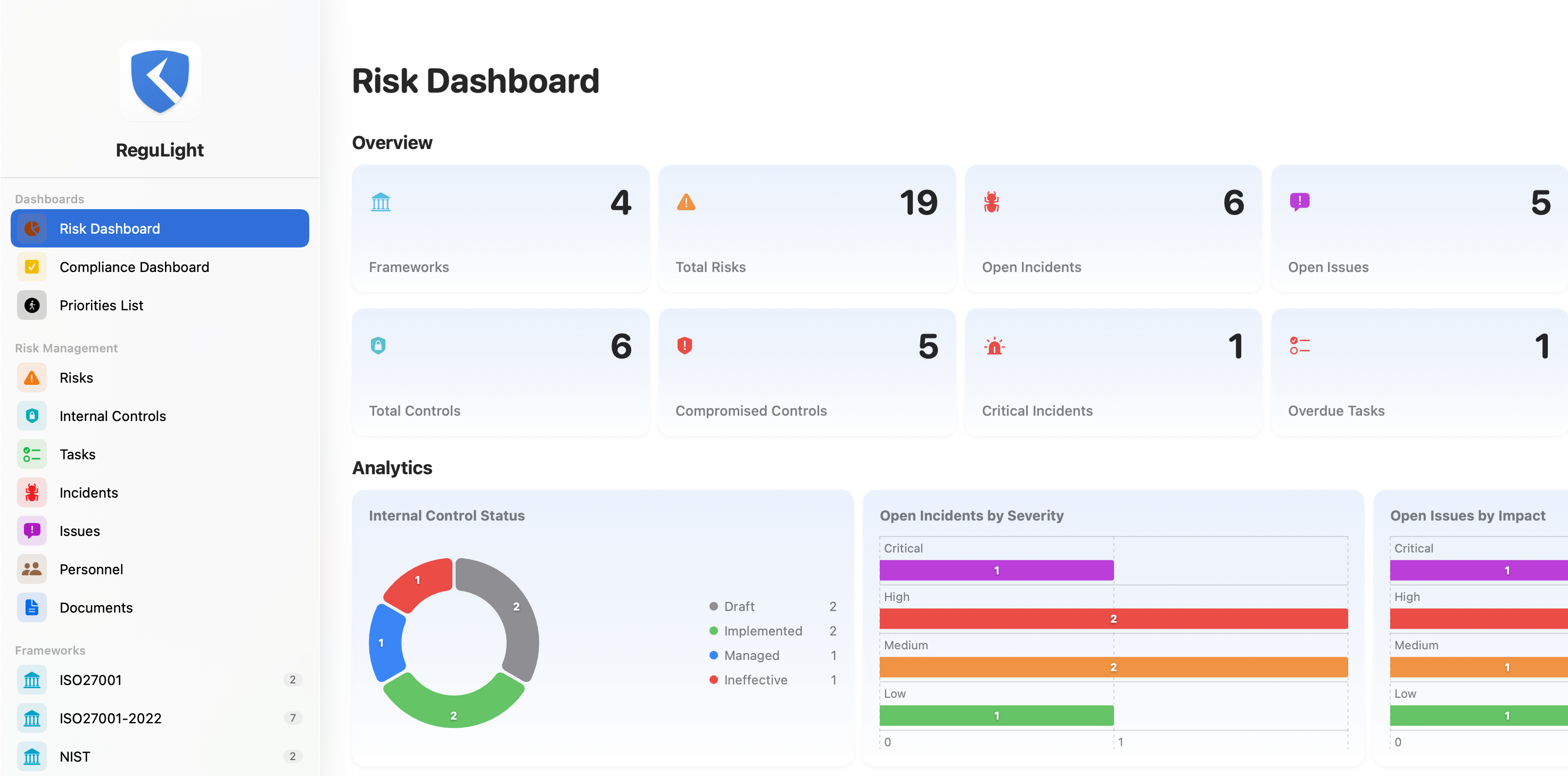Click the Tasks checklist icon in sidebar

pos(31,455)
